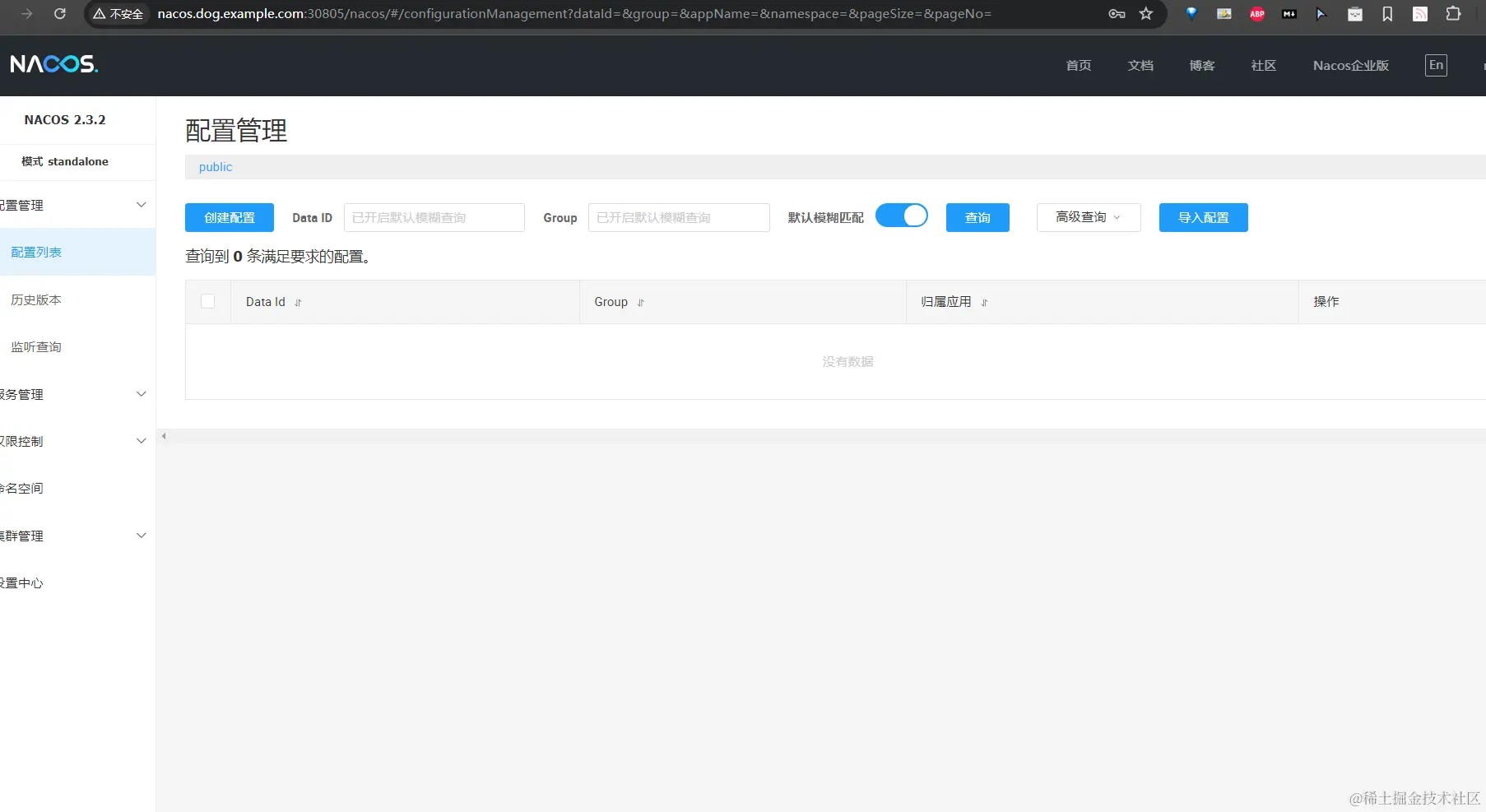Sort table by Data Id sort icon
The image size is (1486, 812).
coord(298,303)
